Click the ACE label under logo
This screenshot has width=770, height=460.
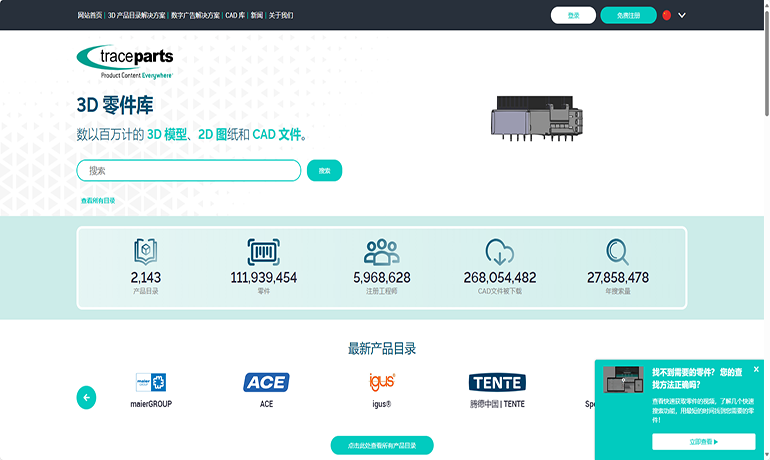coord(266,404)
